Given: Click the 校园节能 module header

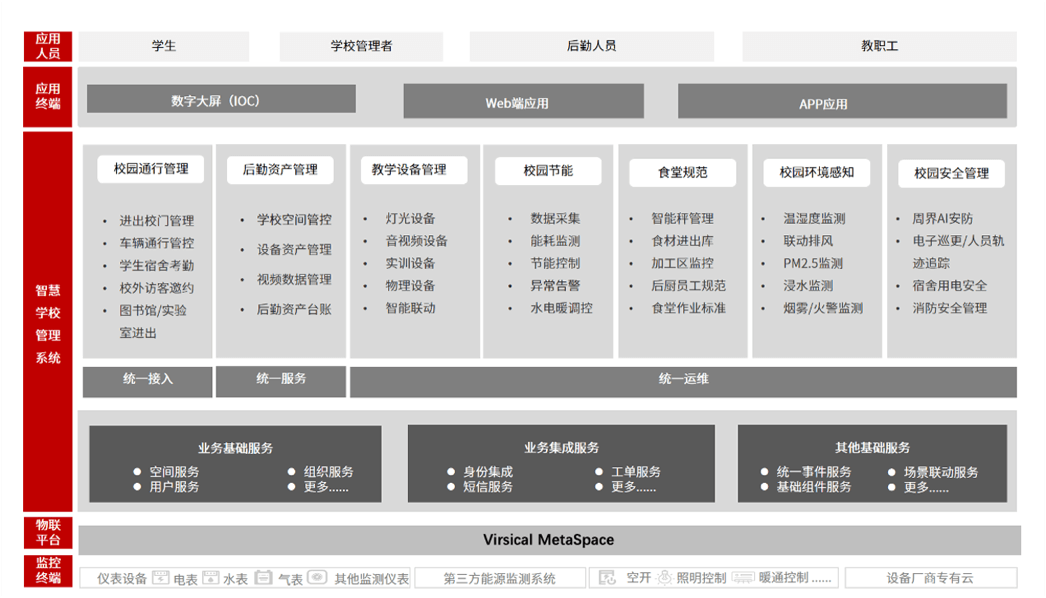Looking at the screenshot, I should (x=548, y=171).
